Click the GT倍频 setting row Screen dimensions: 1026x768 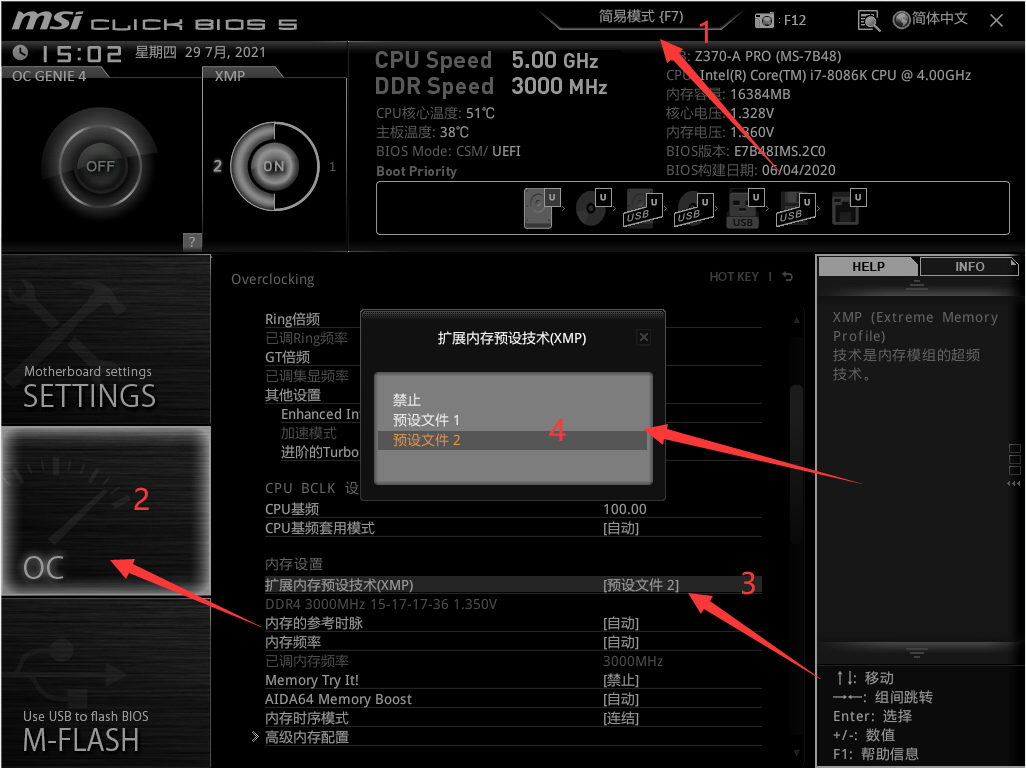pos(313,357)
